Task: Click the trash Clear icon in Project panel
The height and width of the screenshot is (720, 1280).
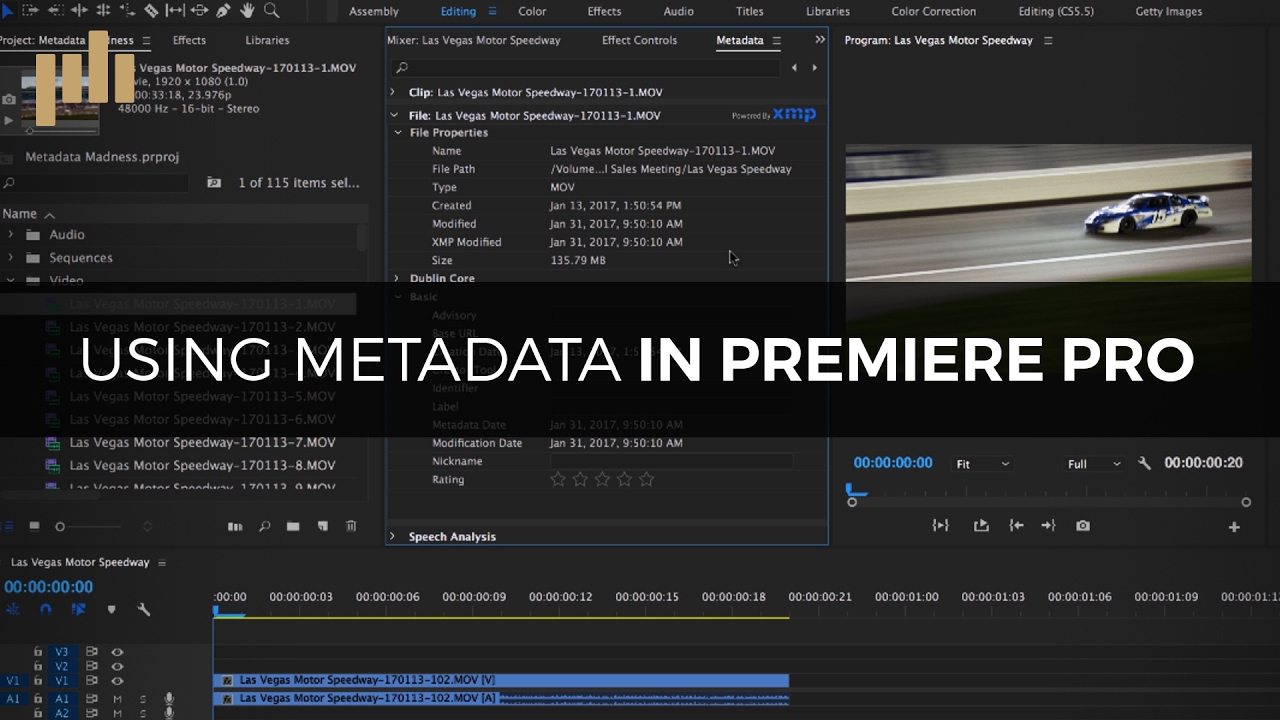Action: (x=351, y=526)
